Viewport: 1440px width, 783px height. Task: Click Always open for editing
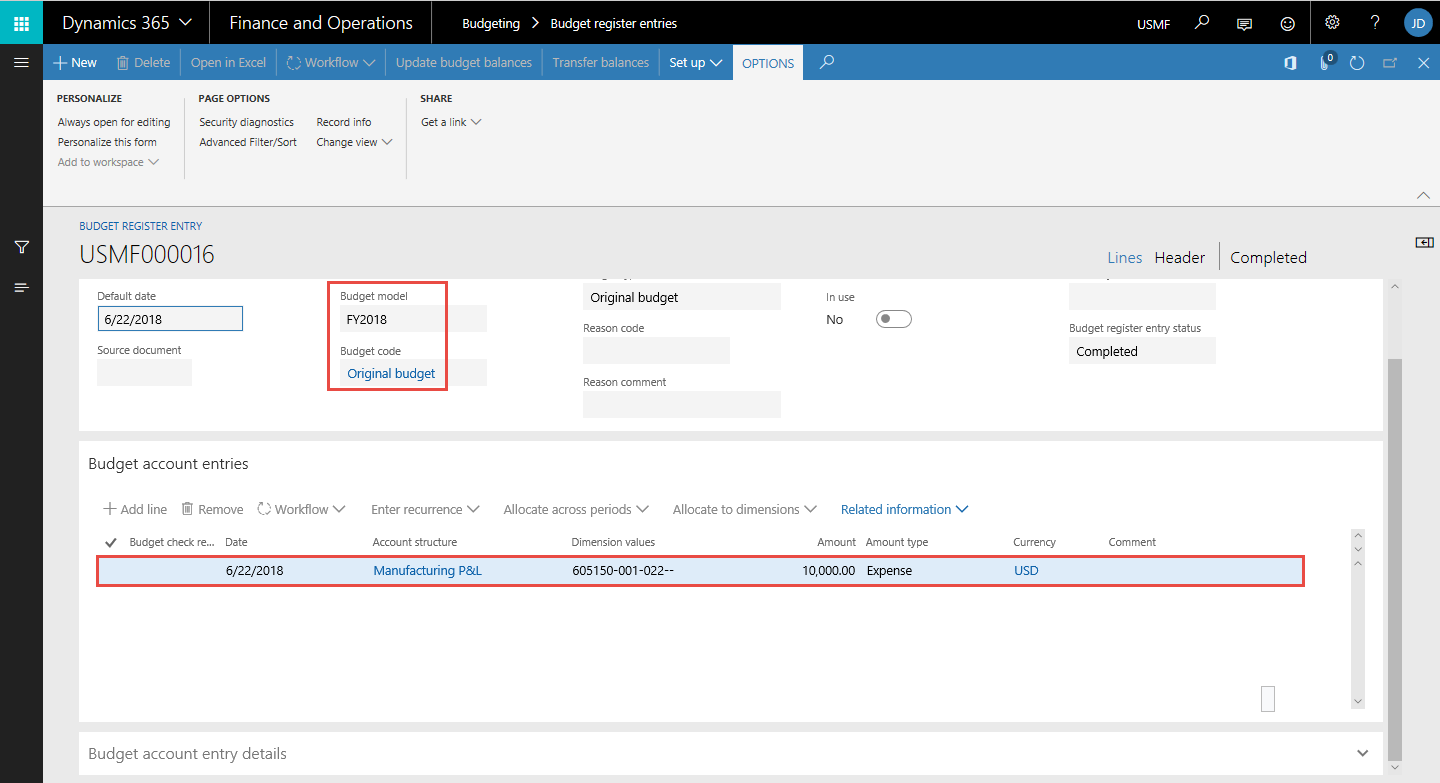[x=114, y=122]
